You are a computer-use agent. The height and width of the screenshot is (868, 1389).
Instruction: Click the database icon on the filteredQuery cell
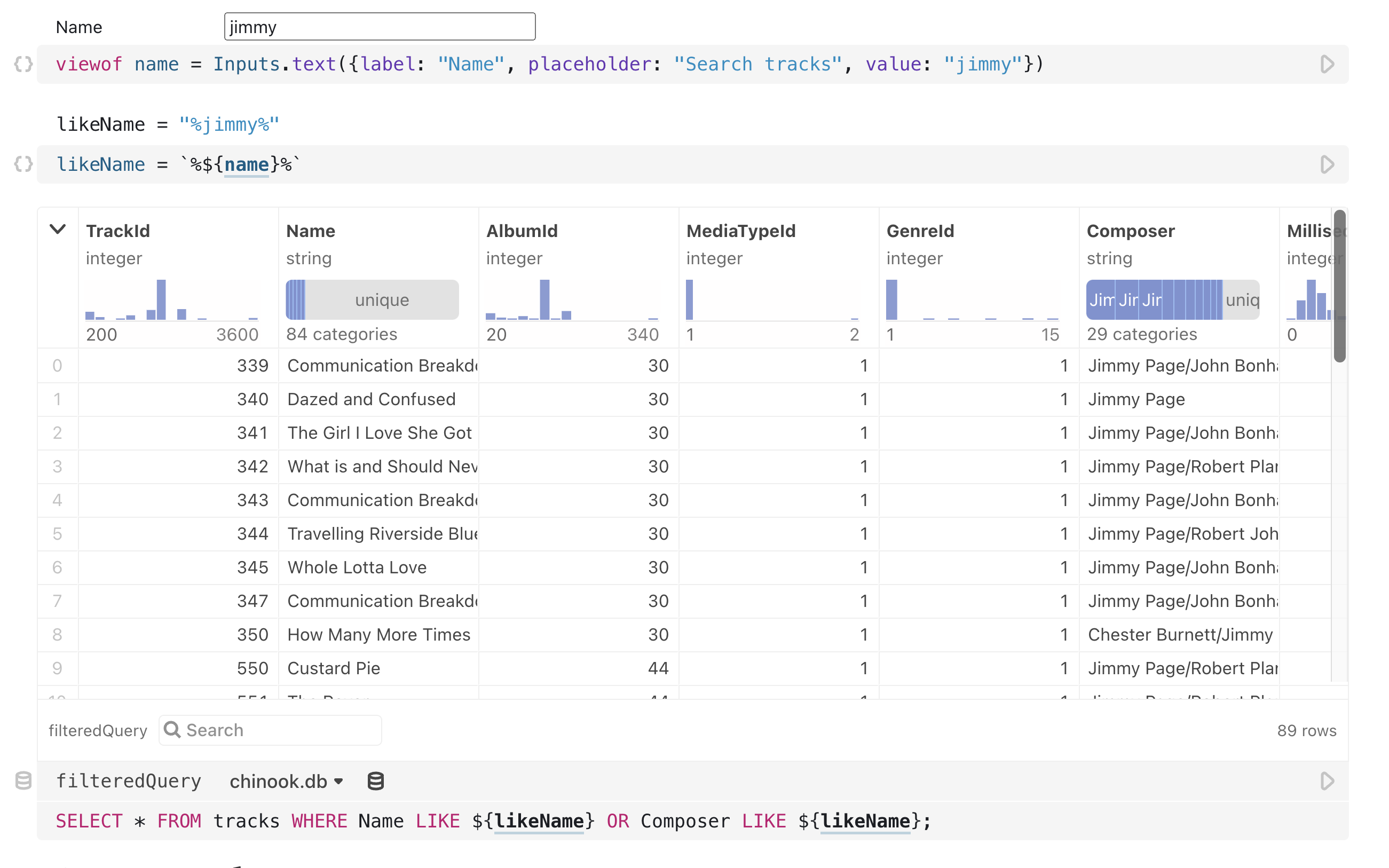(x=23, y=781)
